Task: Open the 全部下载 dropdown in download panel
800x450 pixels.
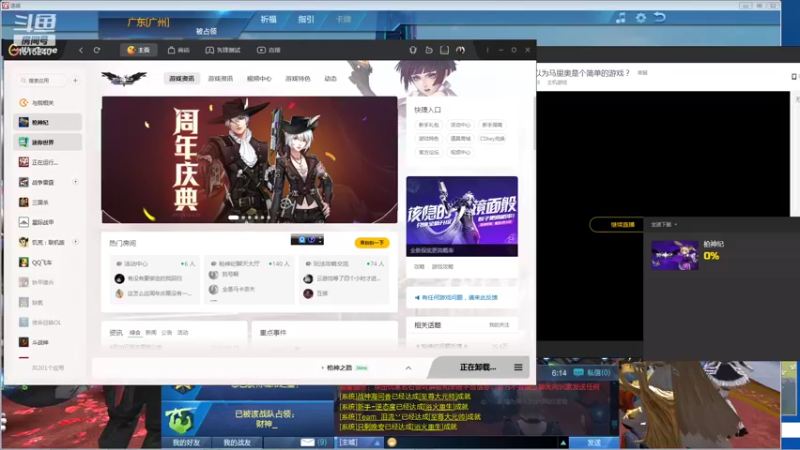Action: click(x=664, y=224)
